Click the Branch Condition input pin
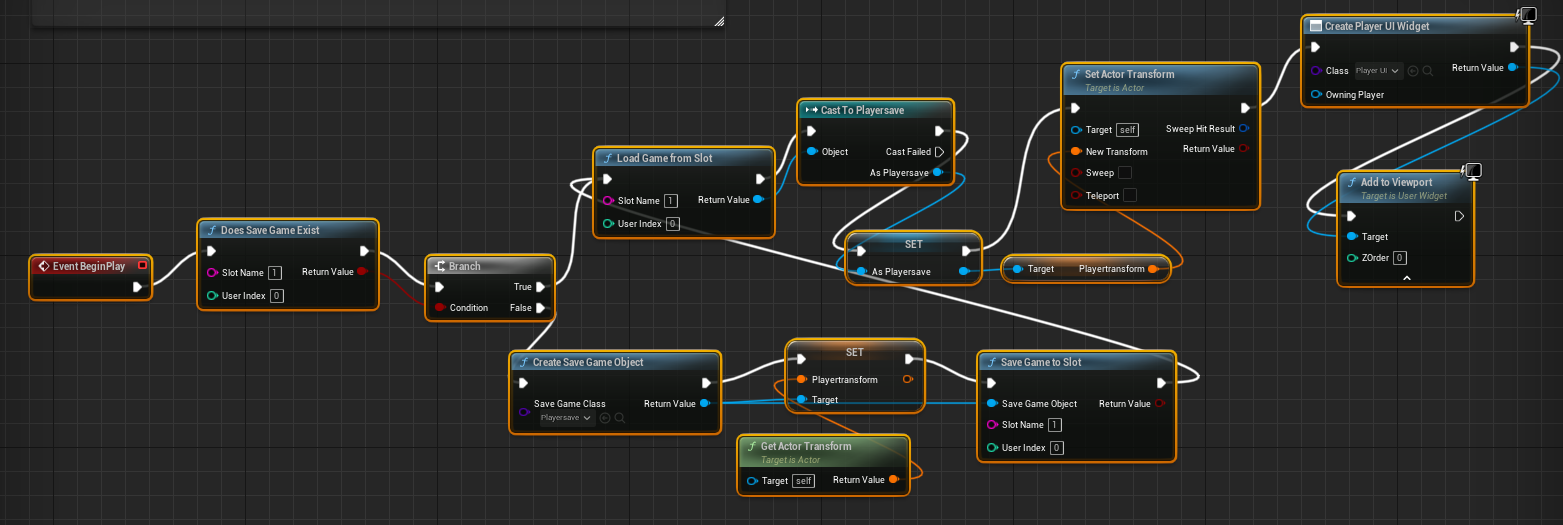The image size is (1563, 525). (x=440, y=308)
